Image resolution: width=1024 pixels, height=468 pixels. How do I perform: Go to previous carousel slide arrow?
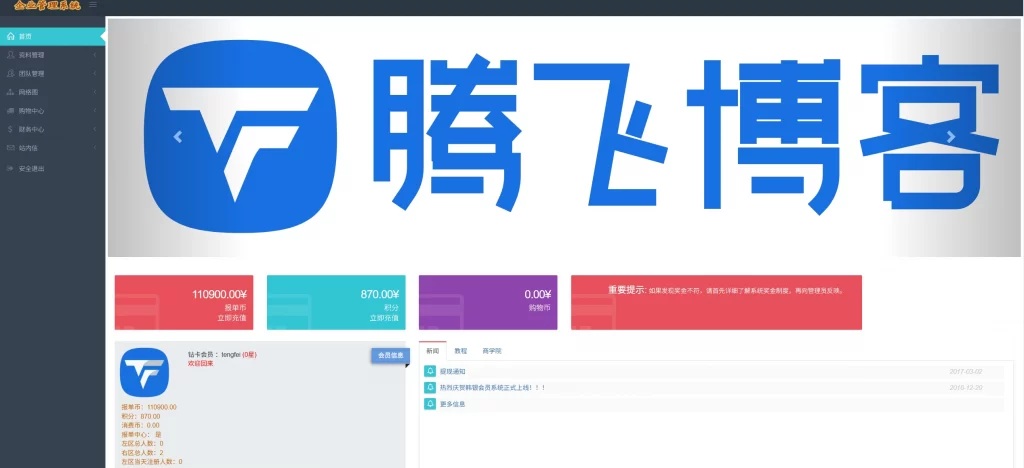click(x=178, y=136)
